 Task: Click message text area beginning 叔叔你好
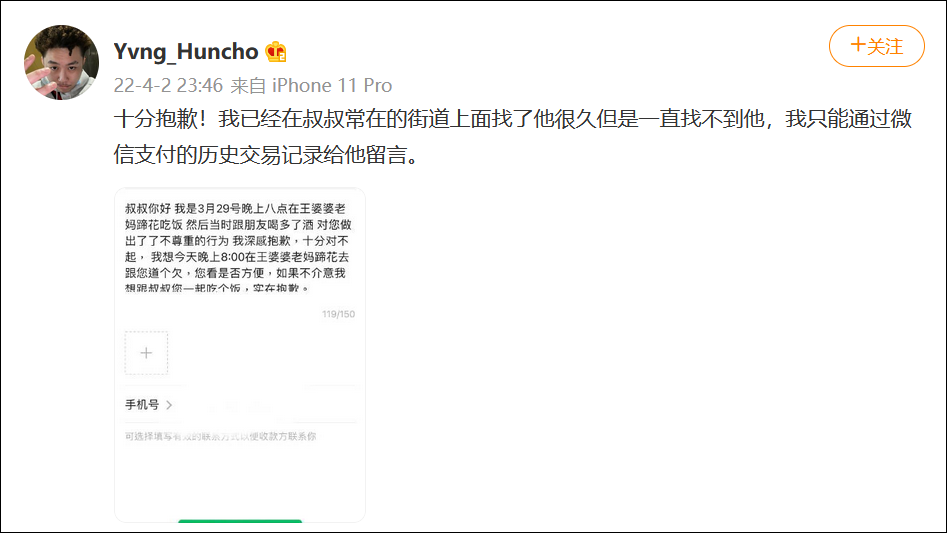pyautogui.click(x=239, y=247)
